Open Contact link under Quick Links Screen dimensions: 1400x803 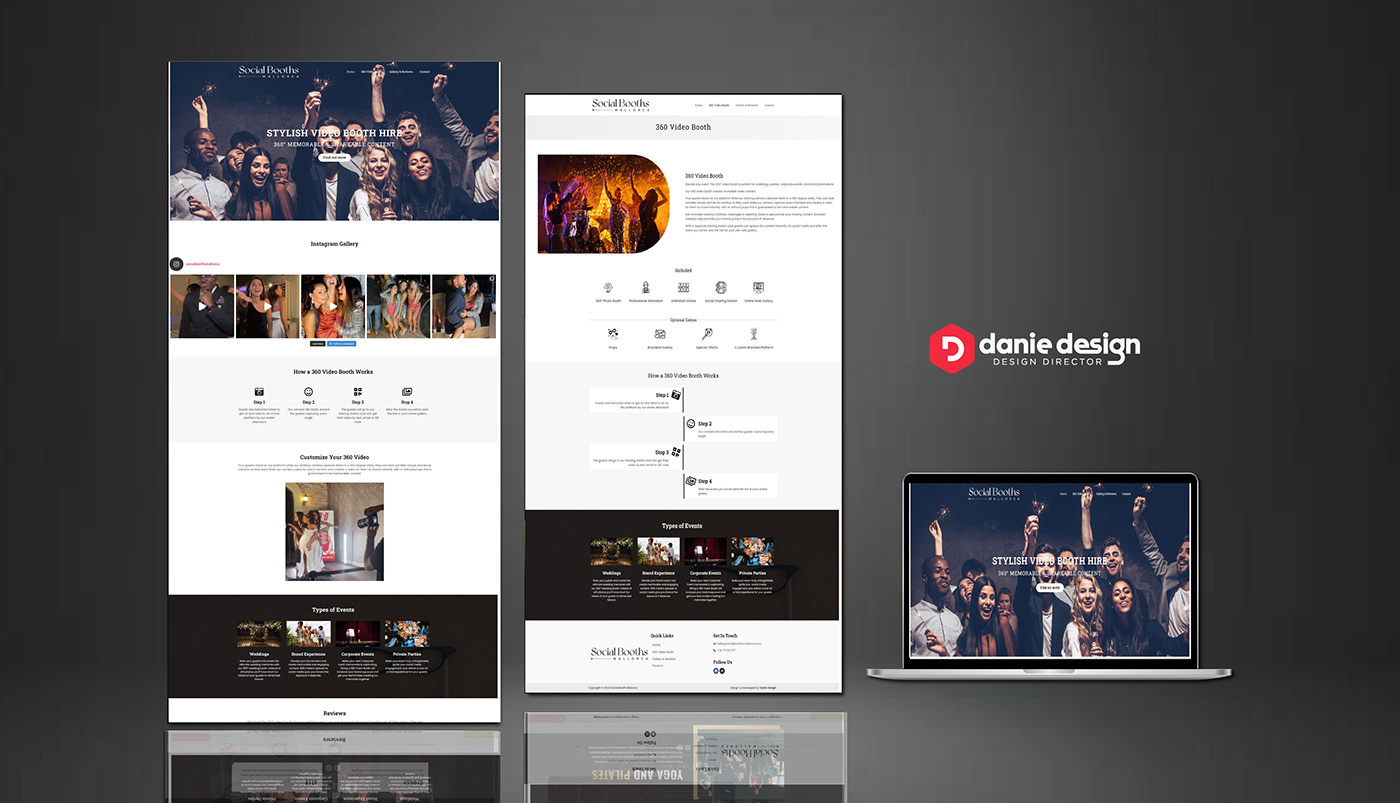coord(658,666)
